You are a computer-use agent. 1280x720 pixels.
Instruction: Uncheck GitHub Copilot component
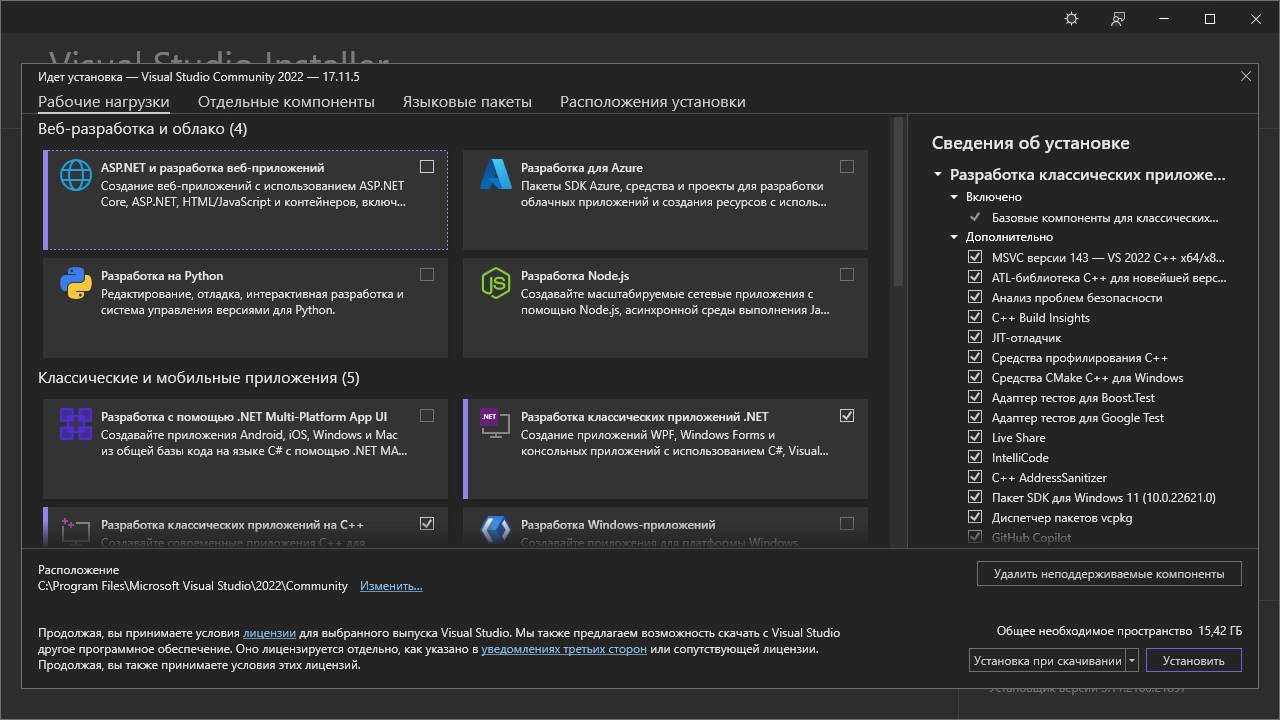[x=975, y=537]
